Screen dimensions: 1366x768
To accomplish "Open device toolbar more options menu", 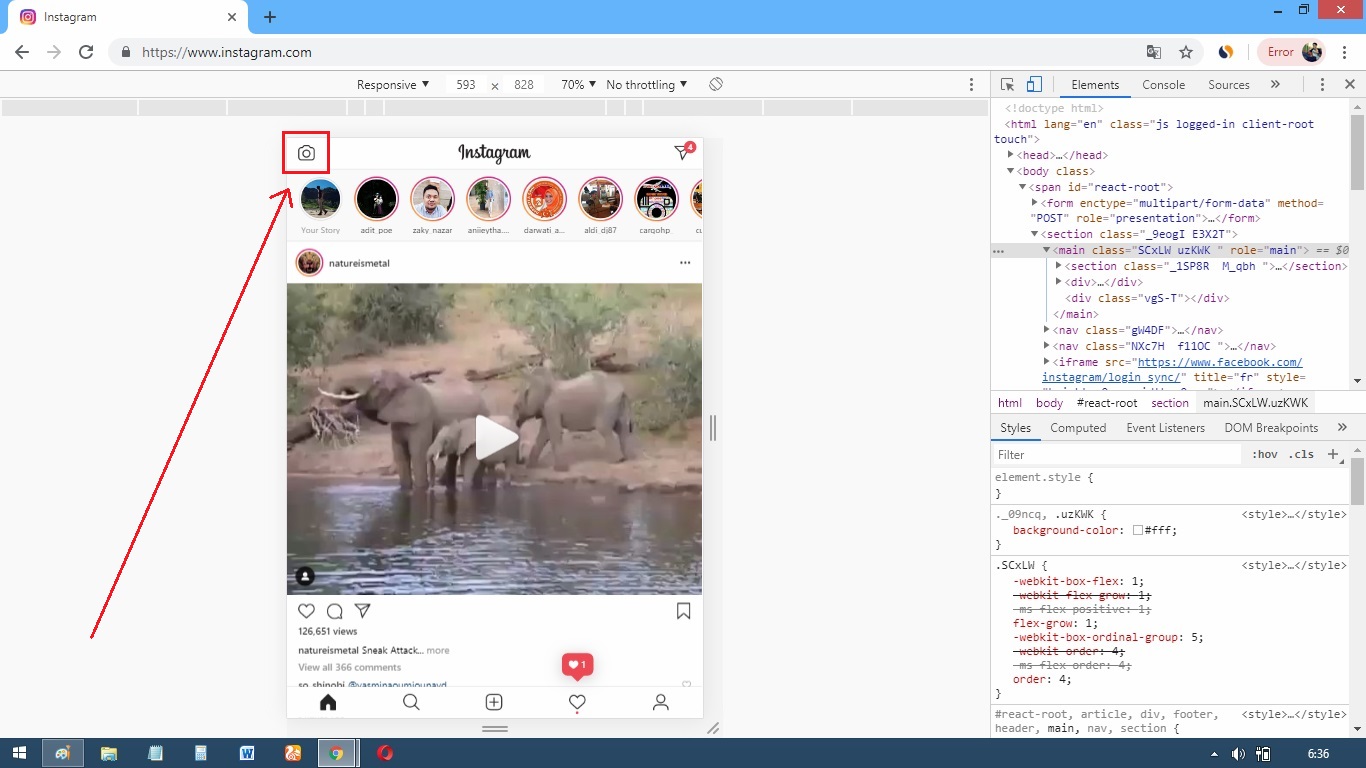I will [971, 85].
